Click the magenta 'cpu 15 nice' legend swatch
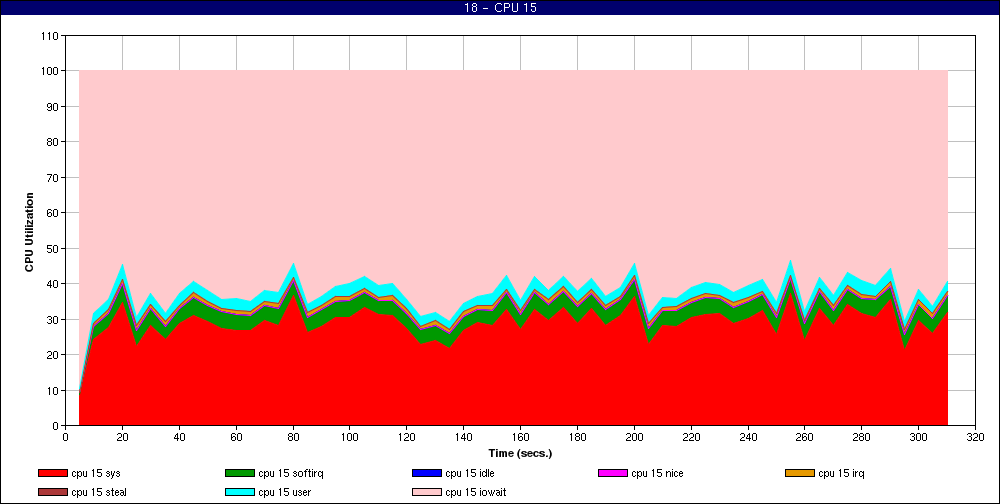The image size is (1000, 504). point(612,473)
